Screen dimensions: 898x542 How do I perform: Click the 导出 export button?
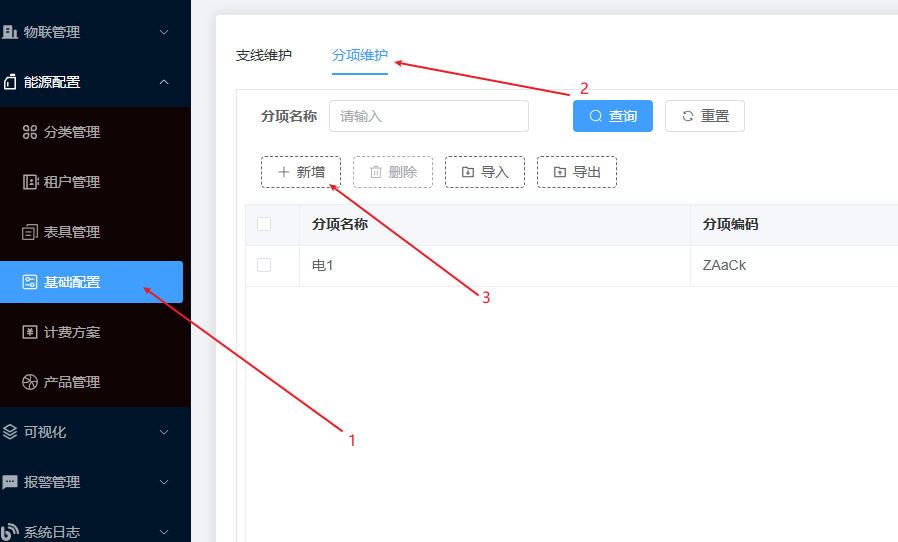[577, 172]
